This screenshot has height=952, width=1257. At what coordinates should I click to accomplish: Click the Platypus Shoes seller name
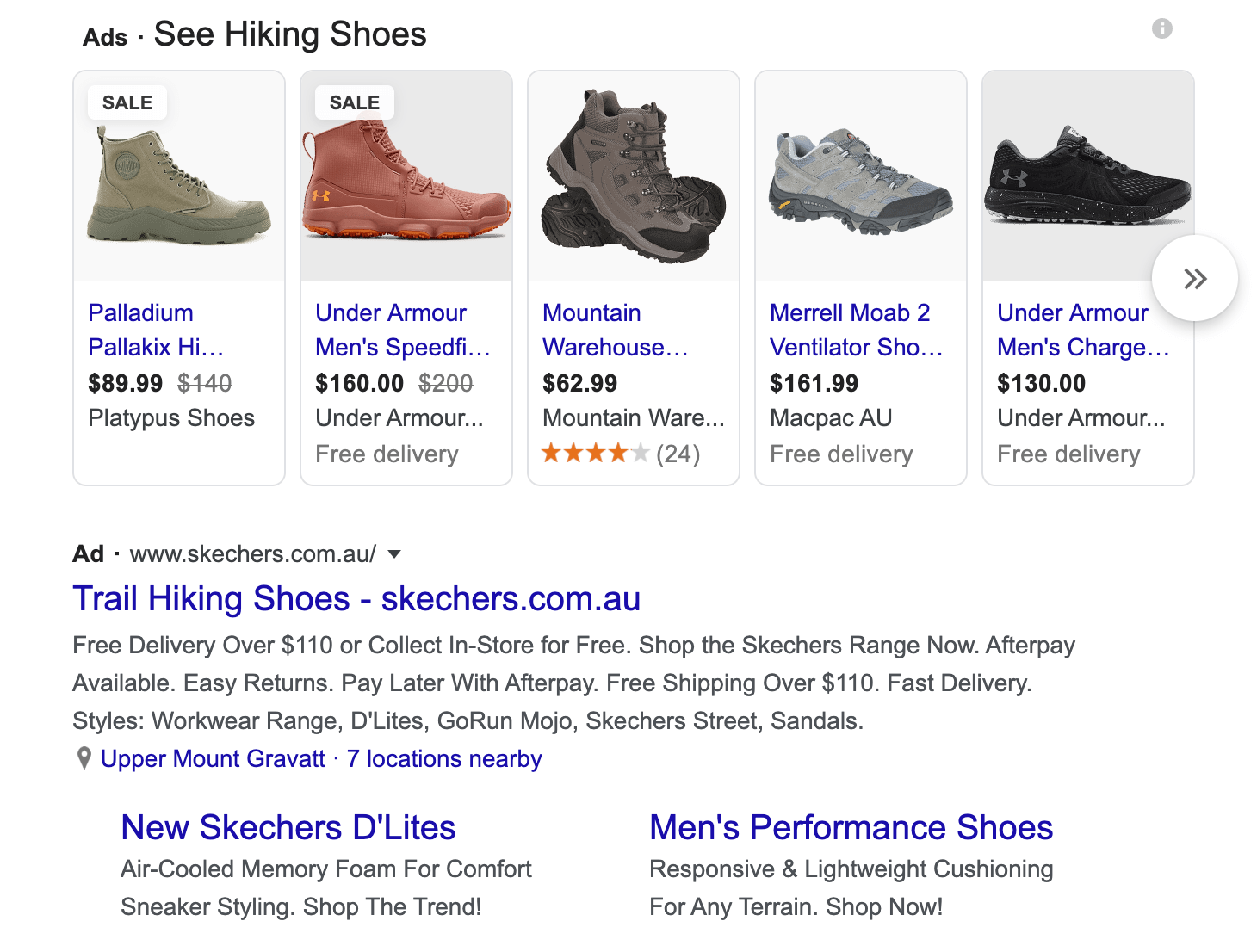171,418
